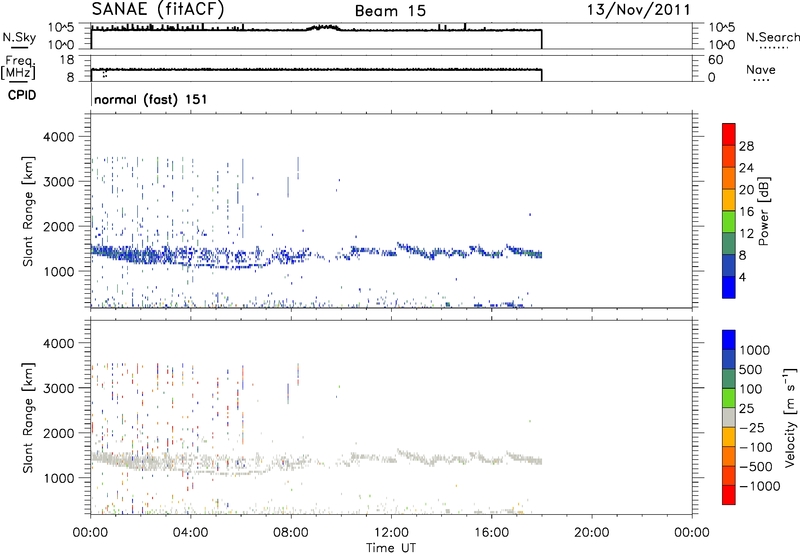Click the "Velocity [m s-1]" colorbar title
The image size is (800, 554).
790,417
